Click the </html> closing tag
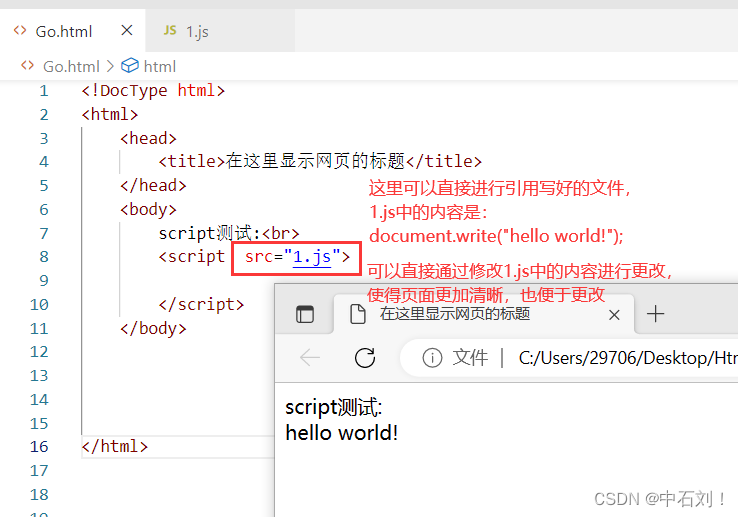738x517 pixels. point(115,446)
